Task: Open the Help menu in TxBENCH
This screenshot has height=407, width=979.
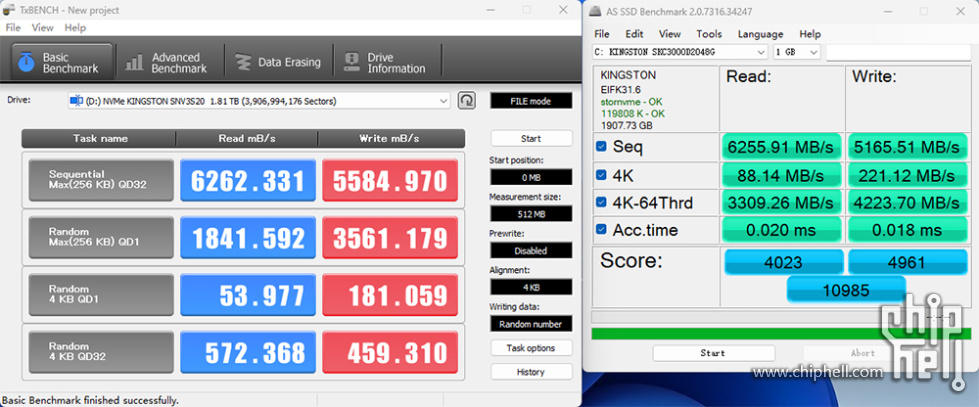Action: click(x=75, y=27)
